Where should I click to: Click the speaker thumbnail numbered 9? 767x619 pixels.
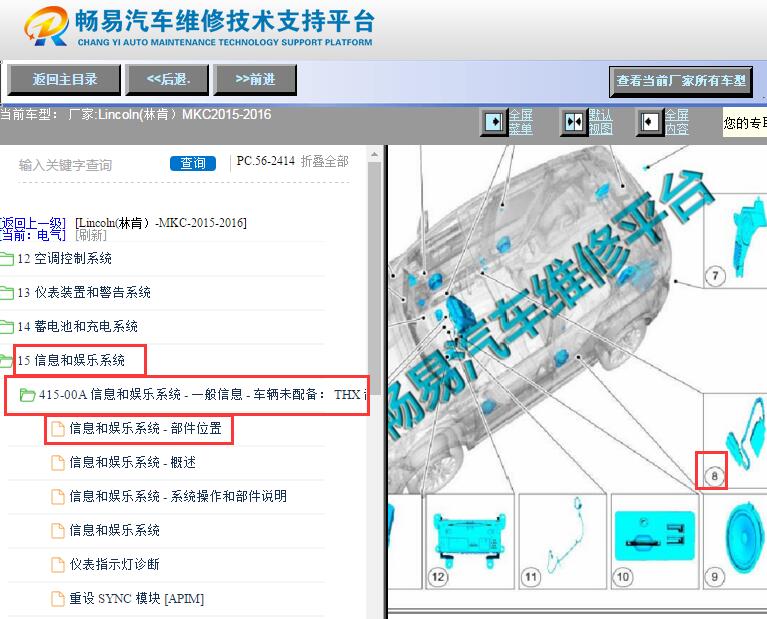pyautogui.click(x=744, y=537)
